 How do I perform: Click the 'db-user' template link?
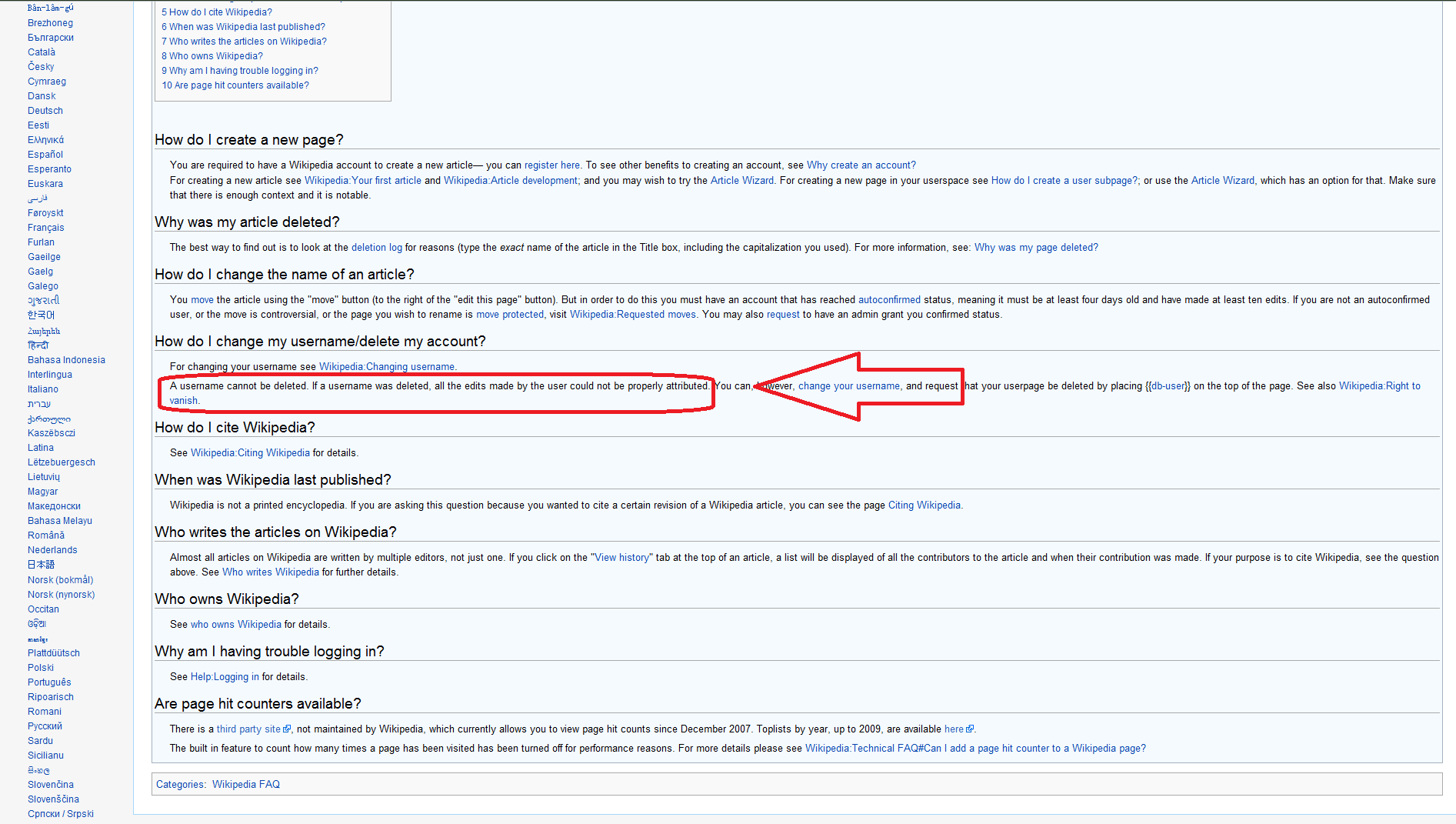[1168, 386]
